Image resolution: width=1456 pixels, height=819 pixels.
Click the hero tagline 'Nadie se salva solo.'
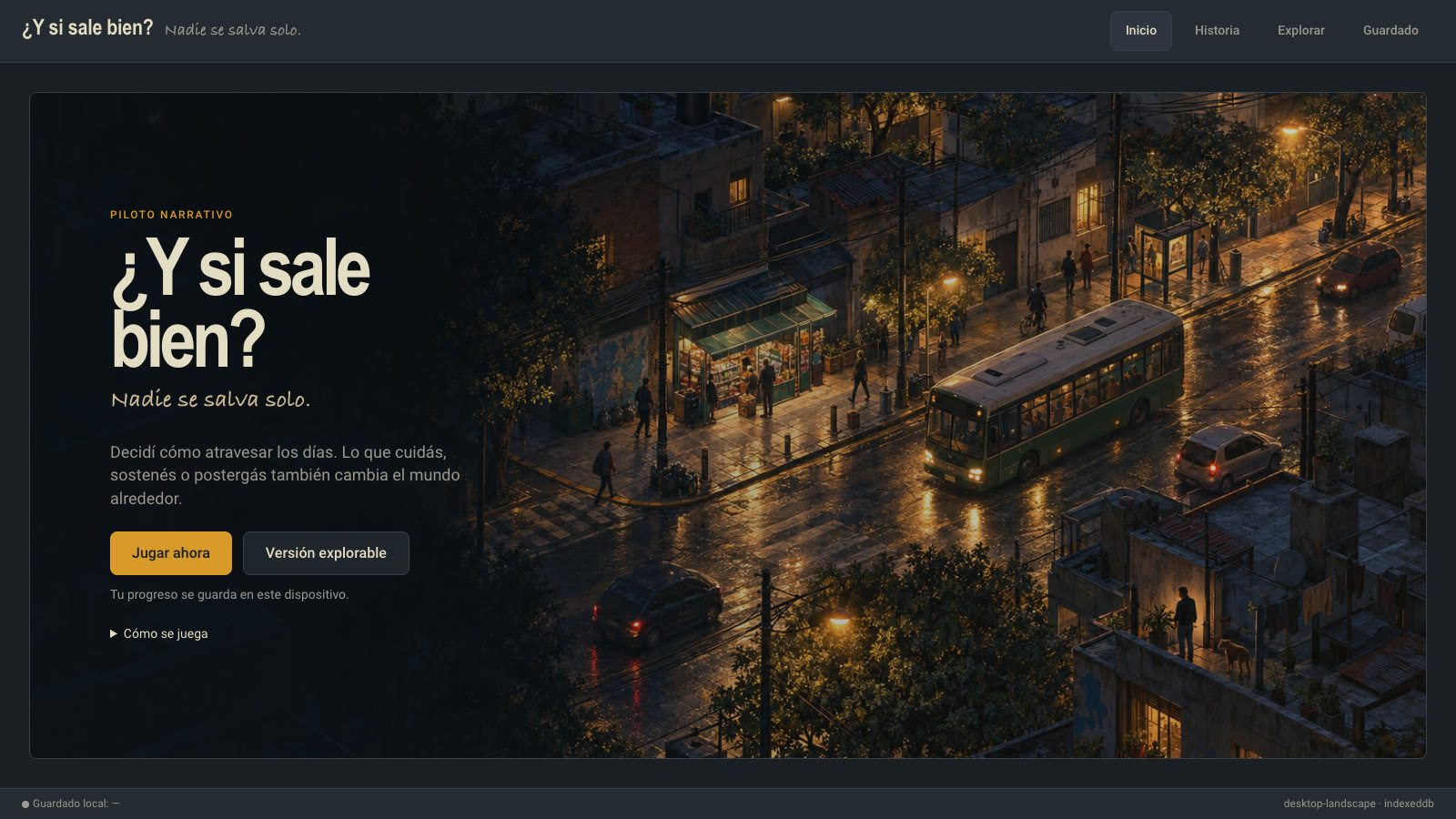(x=210, y=399)
